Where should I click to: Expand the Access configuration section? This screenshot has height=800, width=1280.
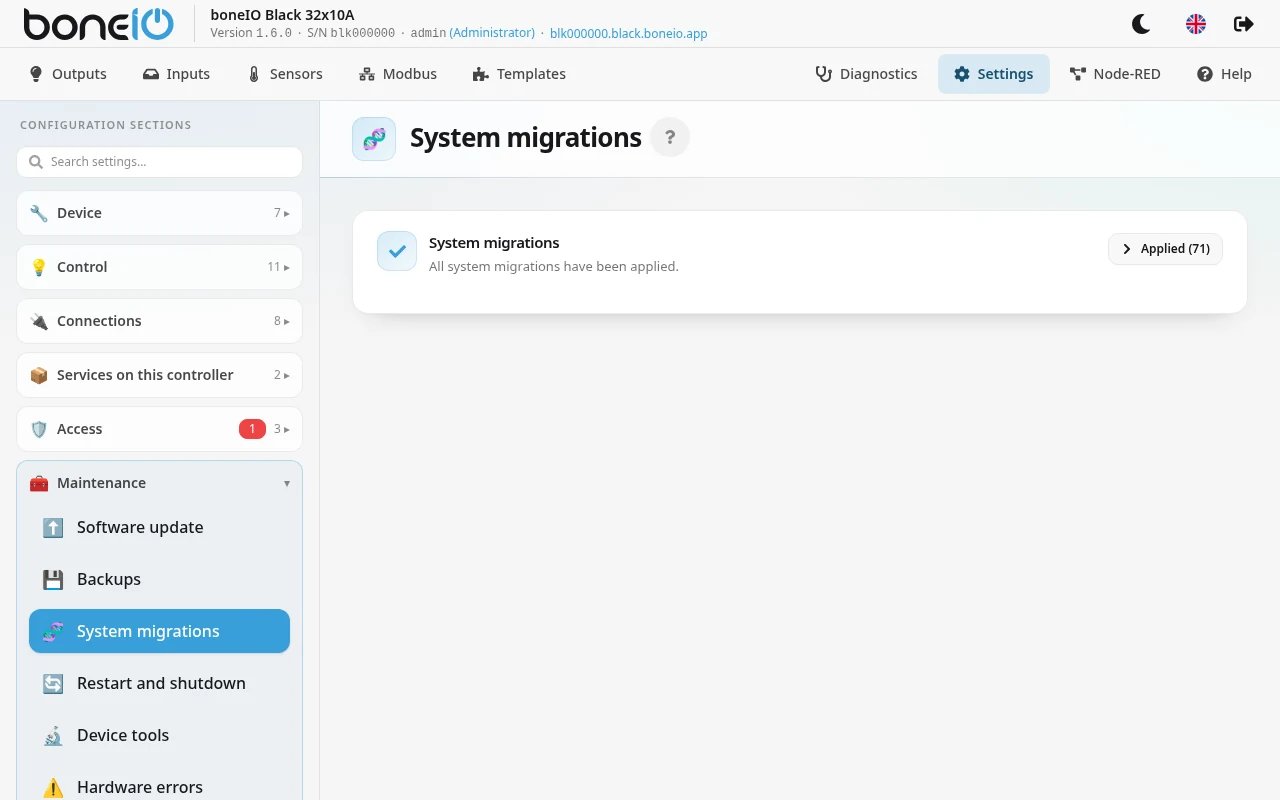tap(160, 429)
